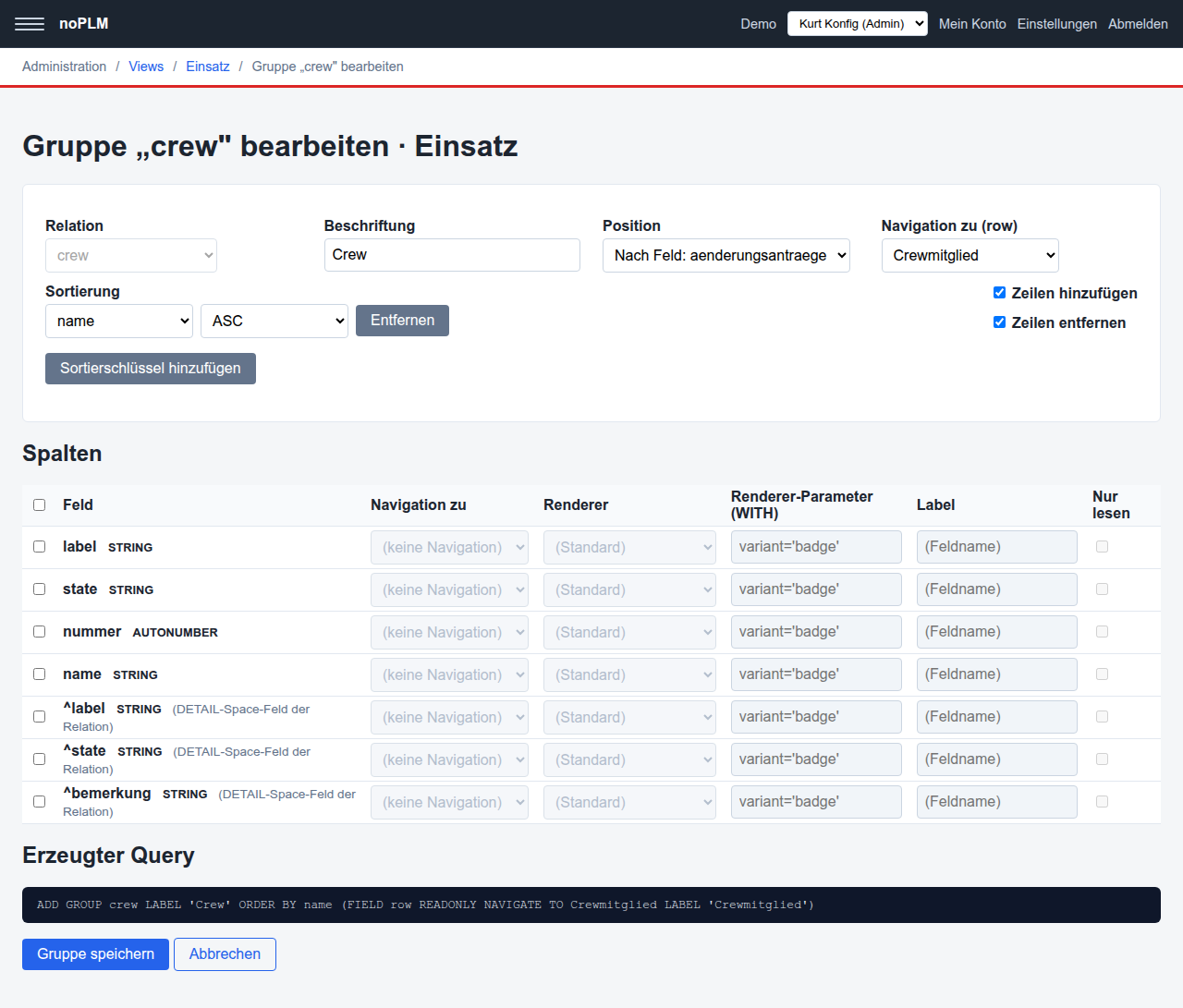Open the Position dropdown
Image resolution: width=1183 pixels, height=1008 pixels.
pos(726,256)
